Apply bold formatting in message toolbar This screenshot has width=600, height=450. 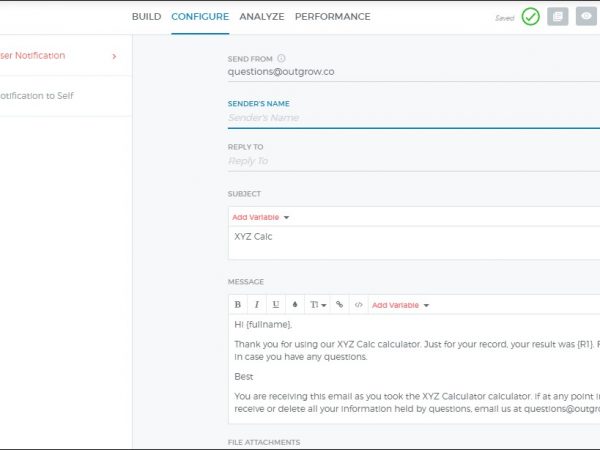(238, 304)
